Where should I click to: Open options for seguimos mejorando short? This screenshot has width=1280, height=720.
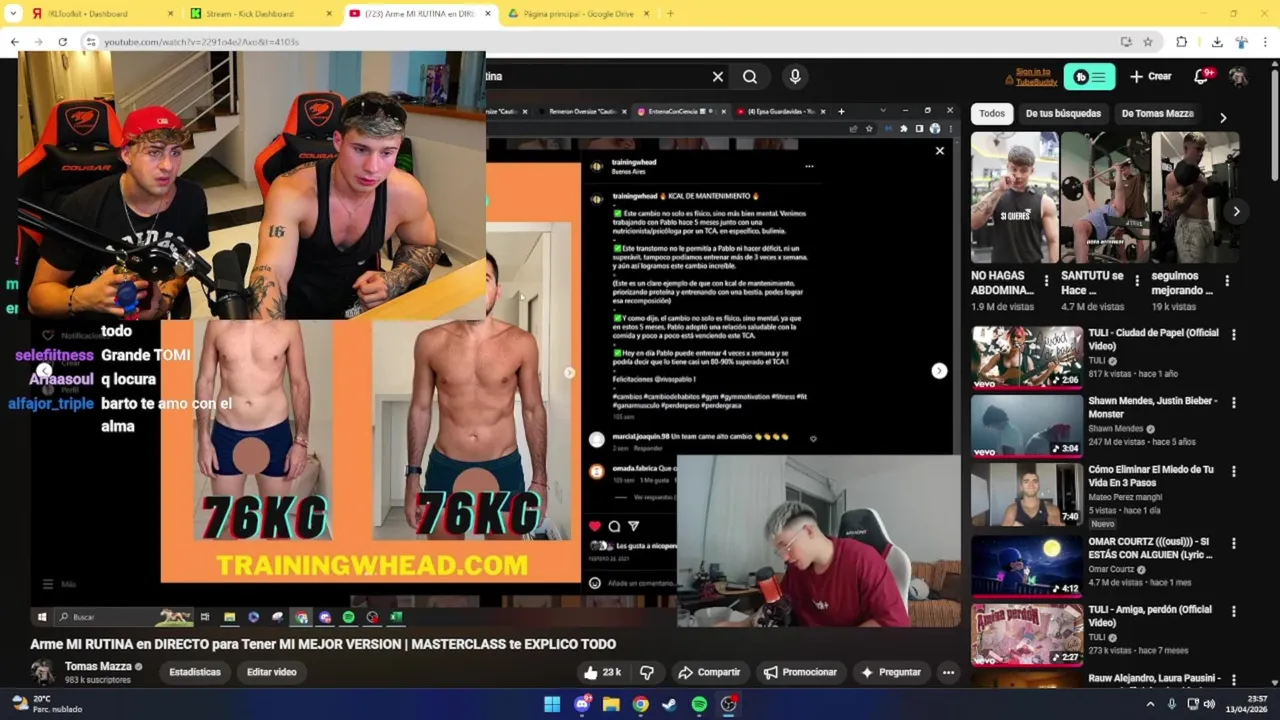[x=1227, y=281]
